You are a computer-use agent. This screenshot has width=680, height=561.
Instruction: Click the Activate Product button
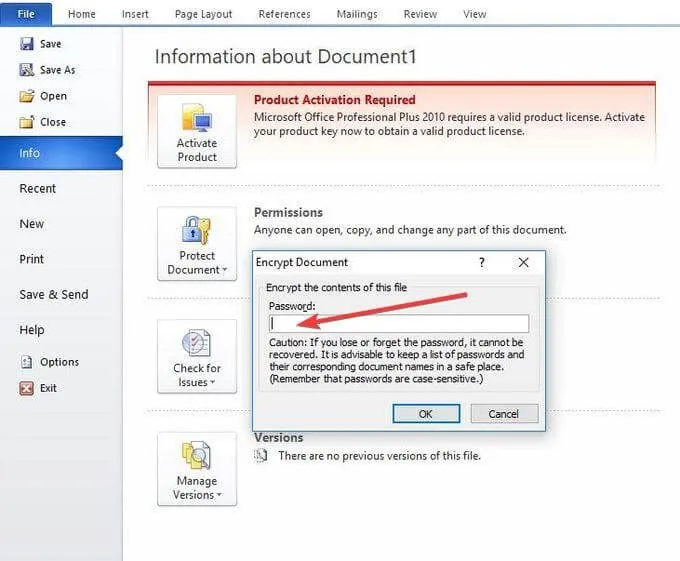(x=197, y=131)
